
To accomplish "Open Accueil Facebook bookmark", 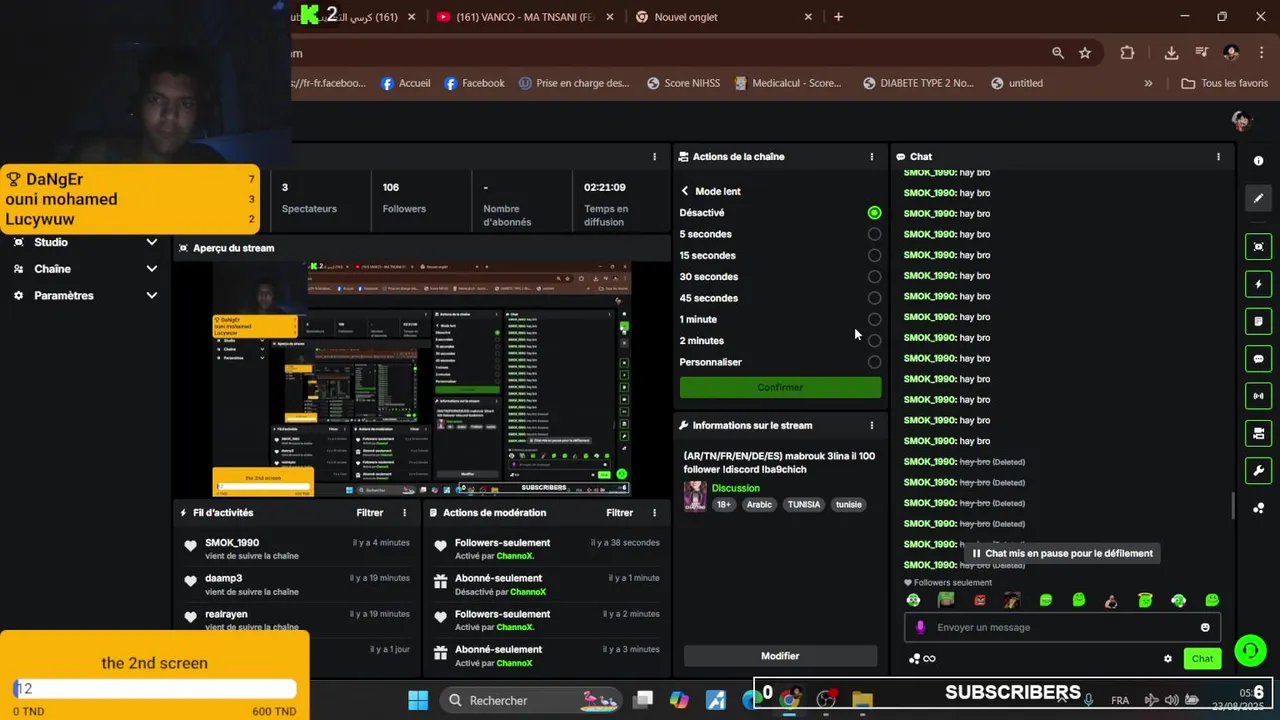I will pyautogui.click(x=406, y=84).
